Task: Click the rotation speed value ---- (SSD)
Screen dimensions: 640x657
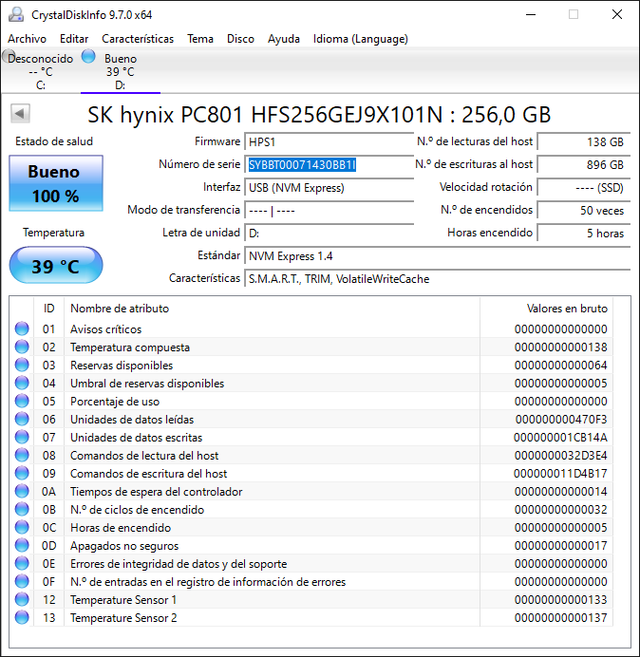Action: 584,187
